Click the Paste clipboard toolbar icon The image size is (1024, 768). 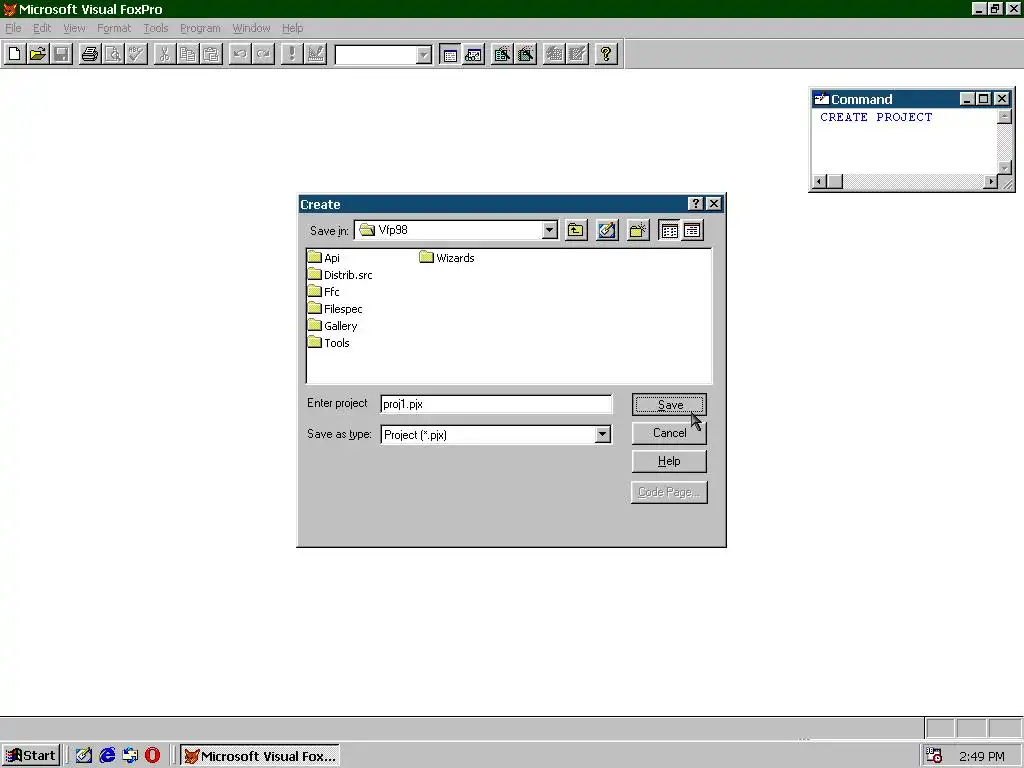coord(212,54)
